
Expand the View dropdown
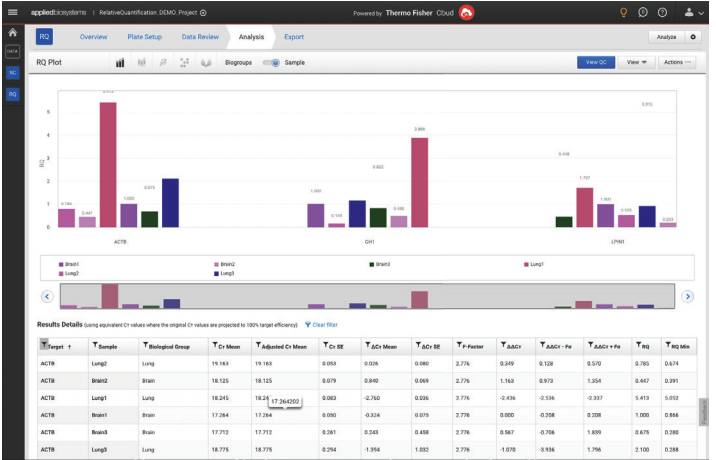(635, 62)
